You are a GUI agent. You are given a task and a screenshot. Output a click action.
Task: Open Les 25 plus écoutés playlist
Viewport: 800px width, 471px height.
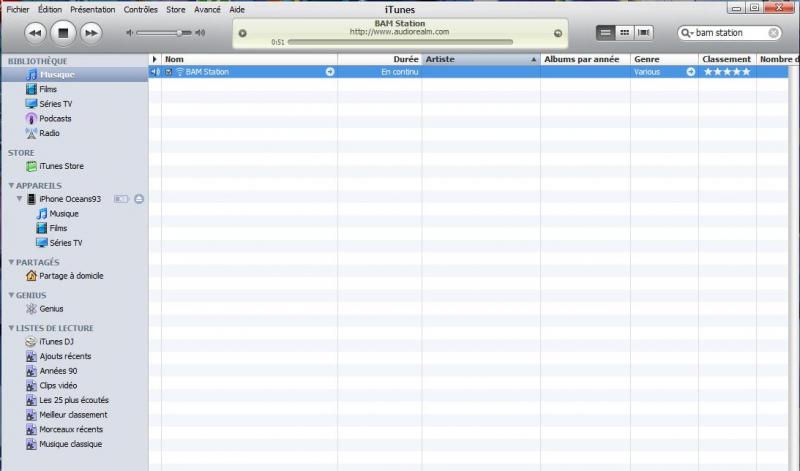(74, 400)
